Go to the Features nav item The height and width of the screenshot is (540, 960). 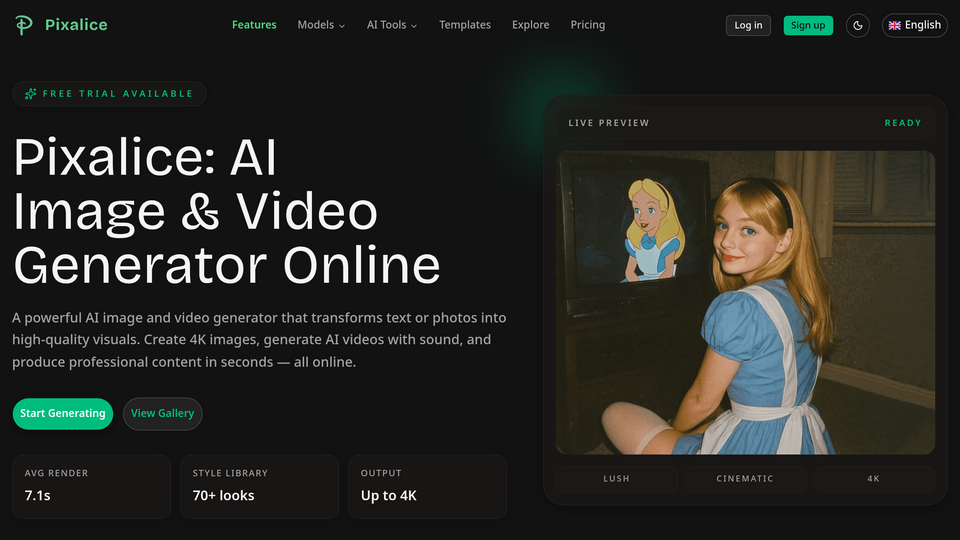point(254,24)
